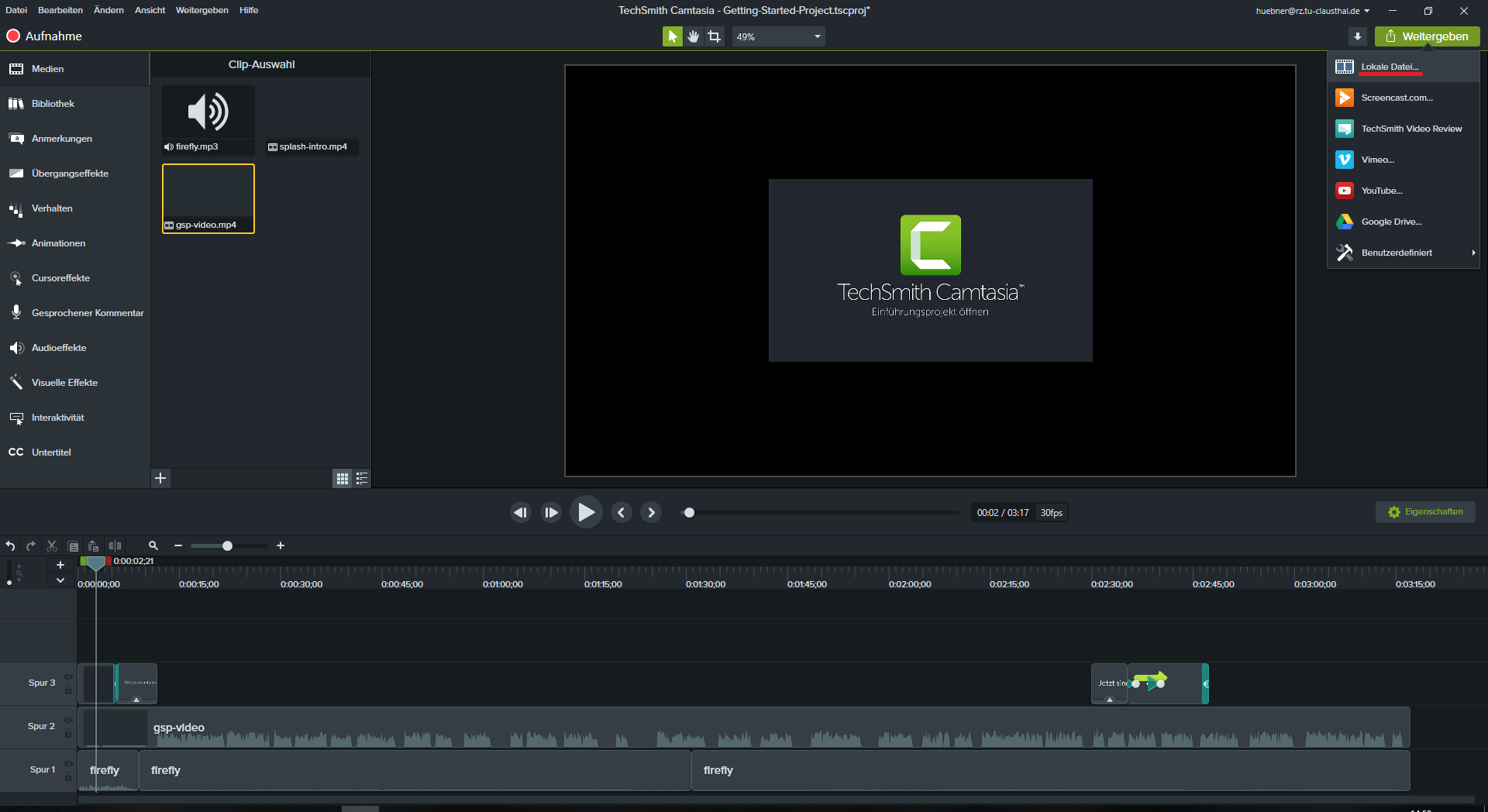Undo last action in timeline toolbar
The image size is (1488, 812).
10,546
